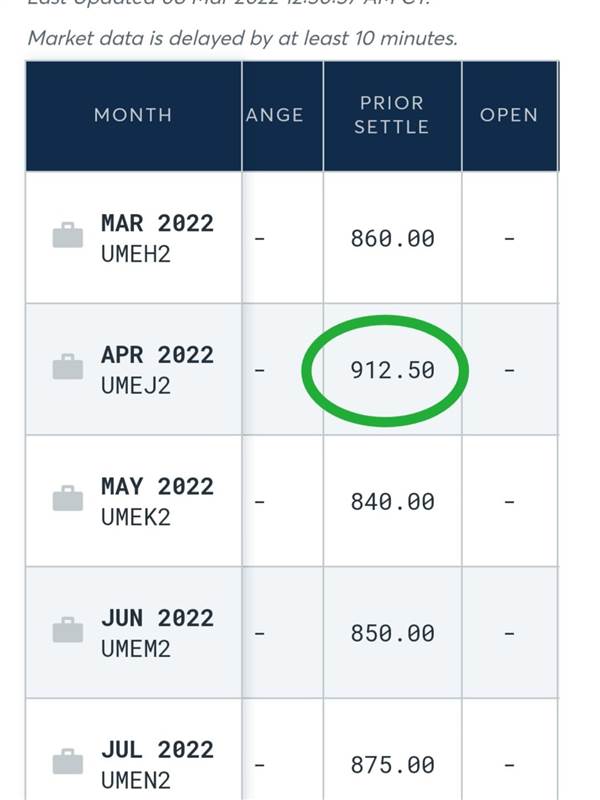Click the briefcase icon for JUL 2022
Viewport: 600px width, 800px height.
click(68, 762)
